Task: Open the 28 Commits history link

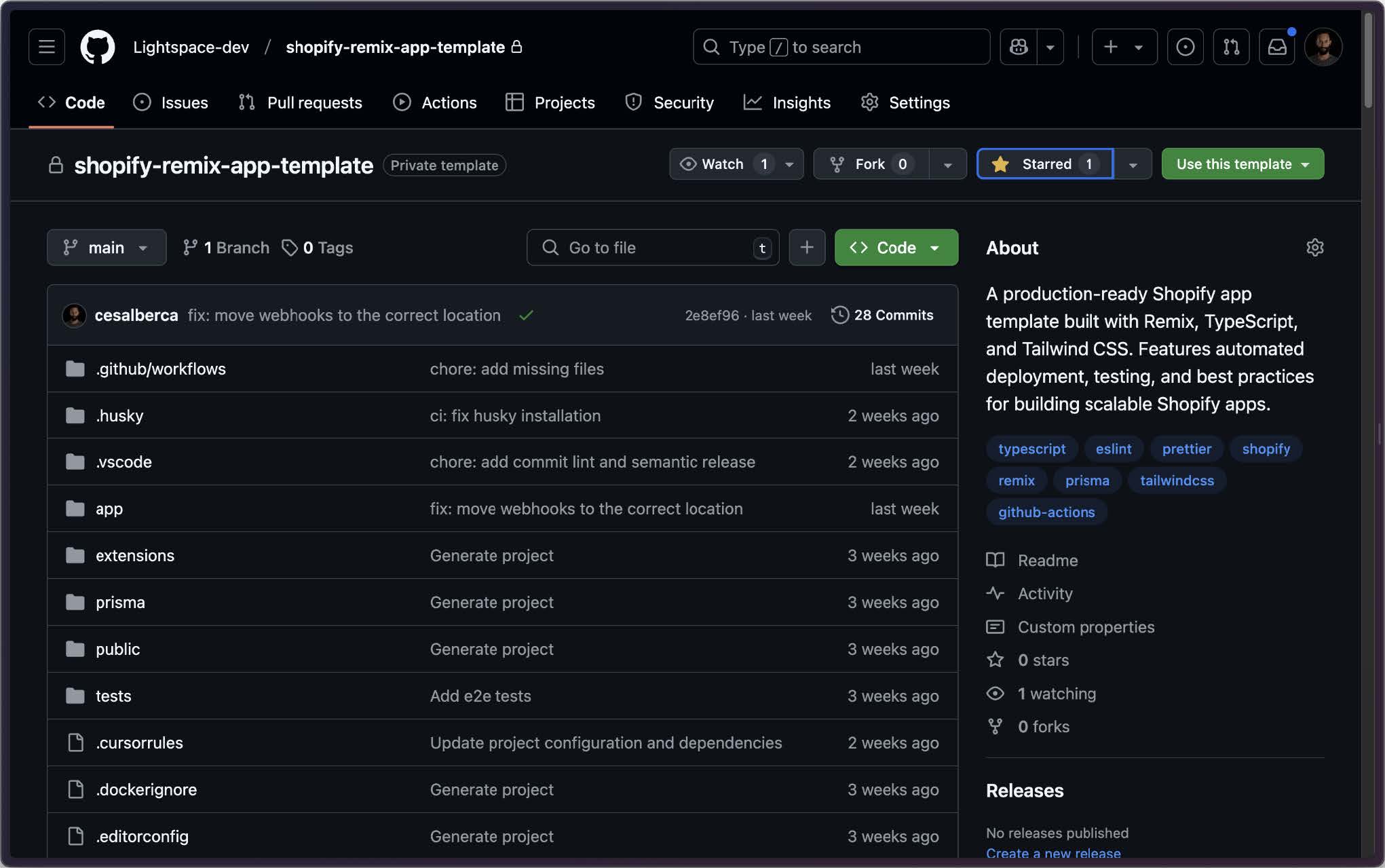Action: [x=882, y=316]
